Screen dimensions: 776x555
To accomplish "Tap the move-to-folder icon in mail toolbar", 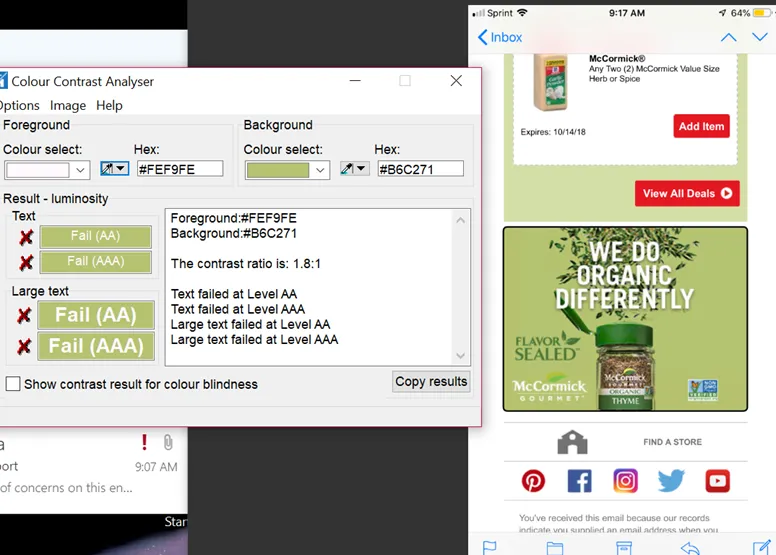I will pos(555,548).
